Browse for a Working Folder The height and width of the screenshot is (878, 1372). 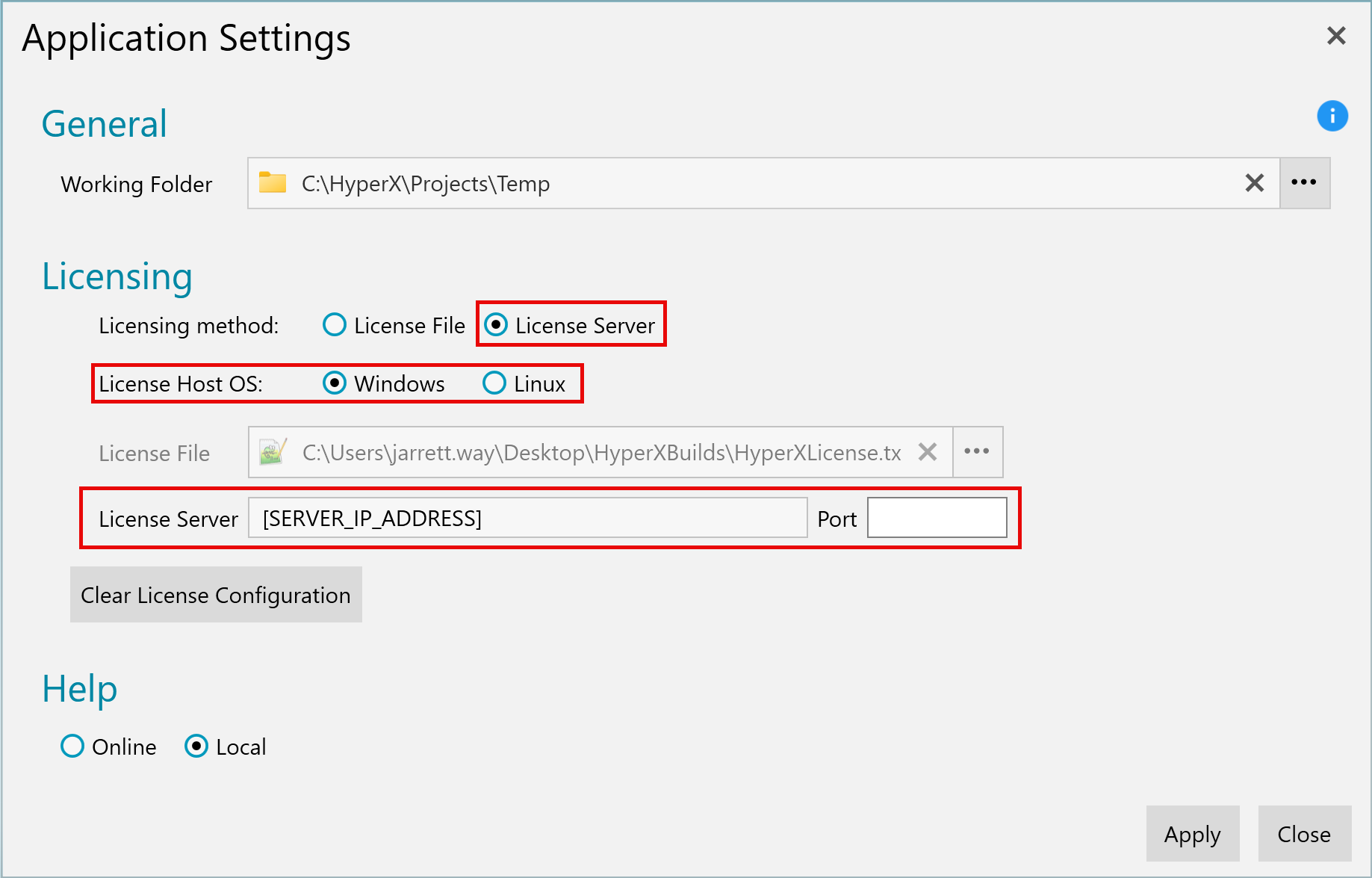[x=1305, y=183]
